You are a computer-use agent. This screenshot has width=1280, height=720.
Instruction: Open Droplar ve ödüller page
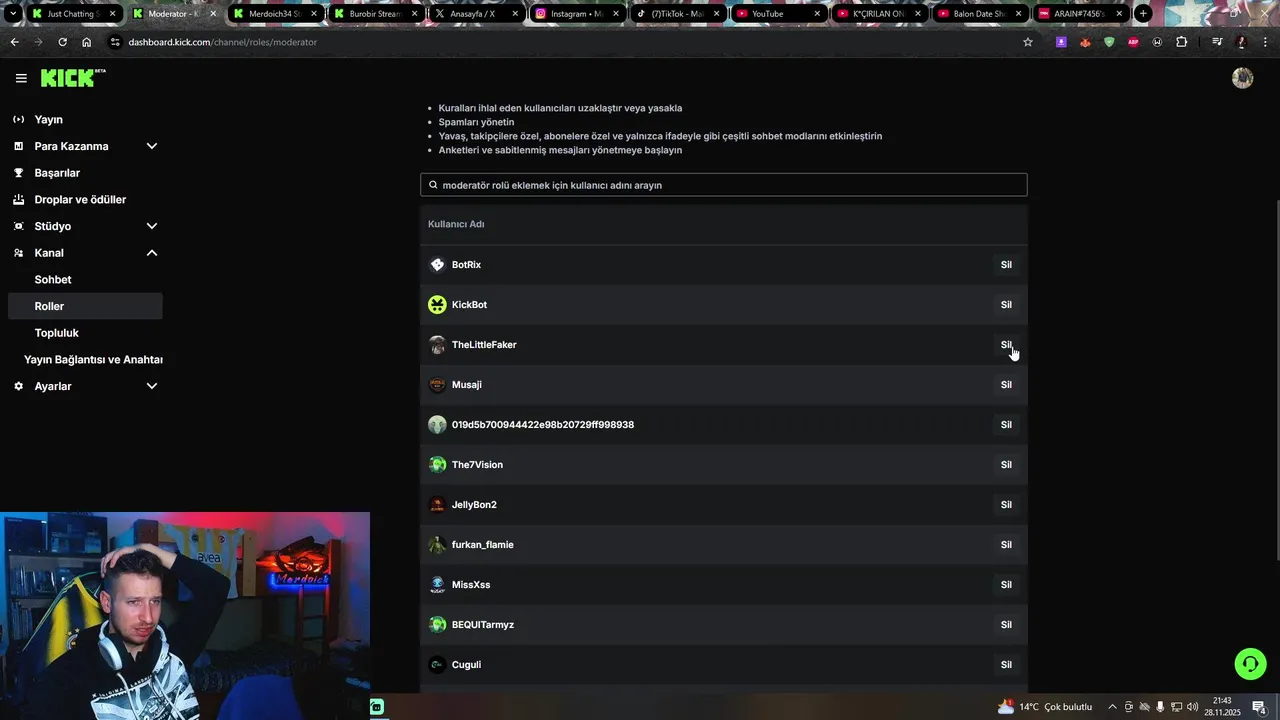[85, 200]
